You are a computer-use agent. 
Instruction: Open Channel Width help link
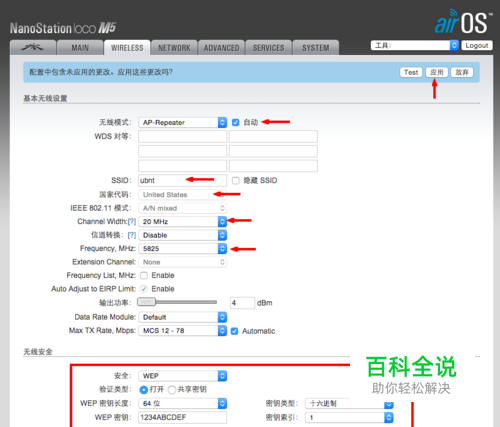(x=132, y=222)
